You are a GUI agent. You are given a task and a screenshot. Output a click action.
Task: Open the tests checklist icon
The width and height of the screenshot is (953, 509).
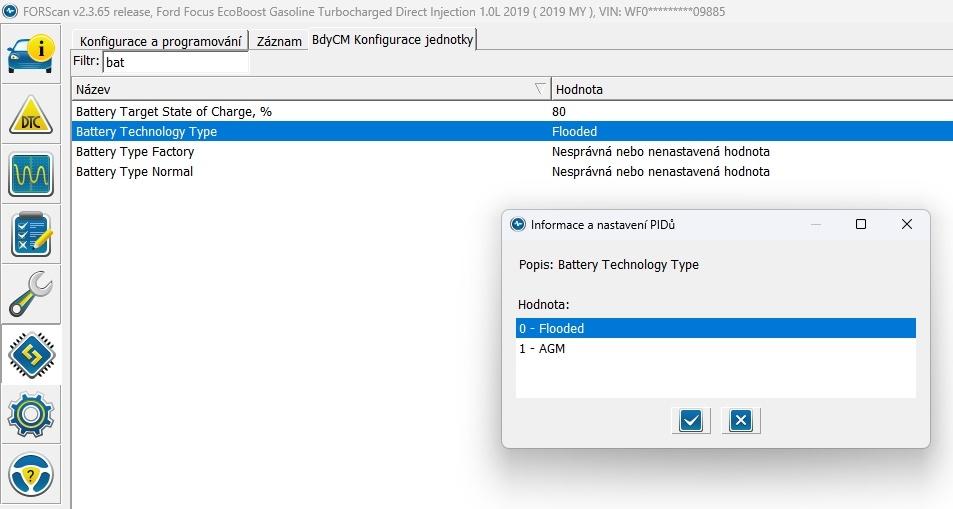[x=31, y=235]
